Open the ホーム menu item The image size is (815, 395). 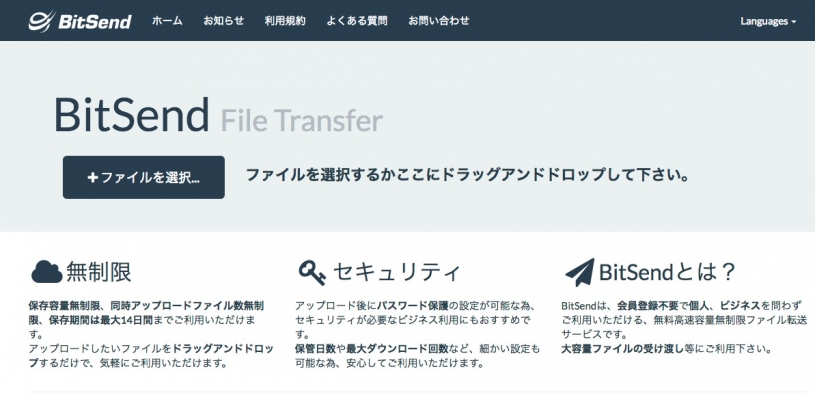click(x=167, y=21)
